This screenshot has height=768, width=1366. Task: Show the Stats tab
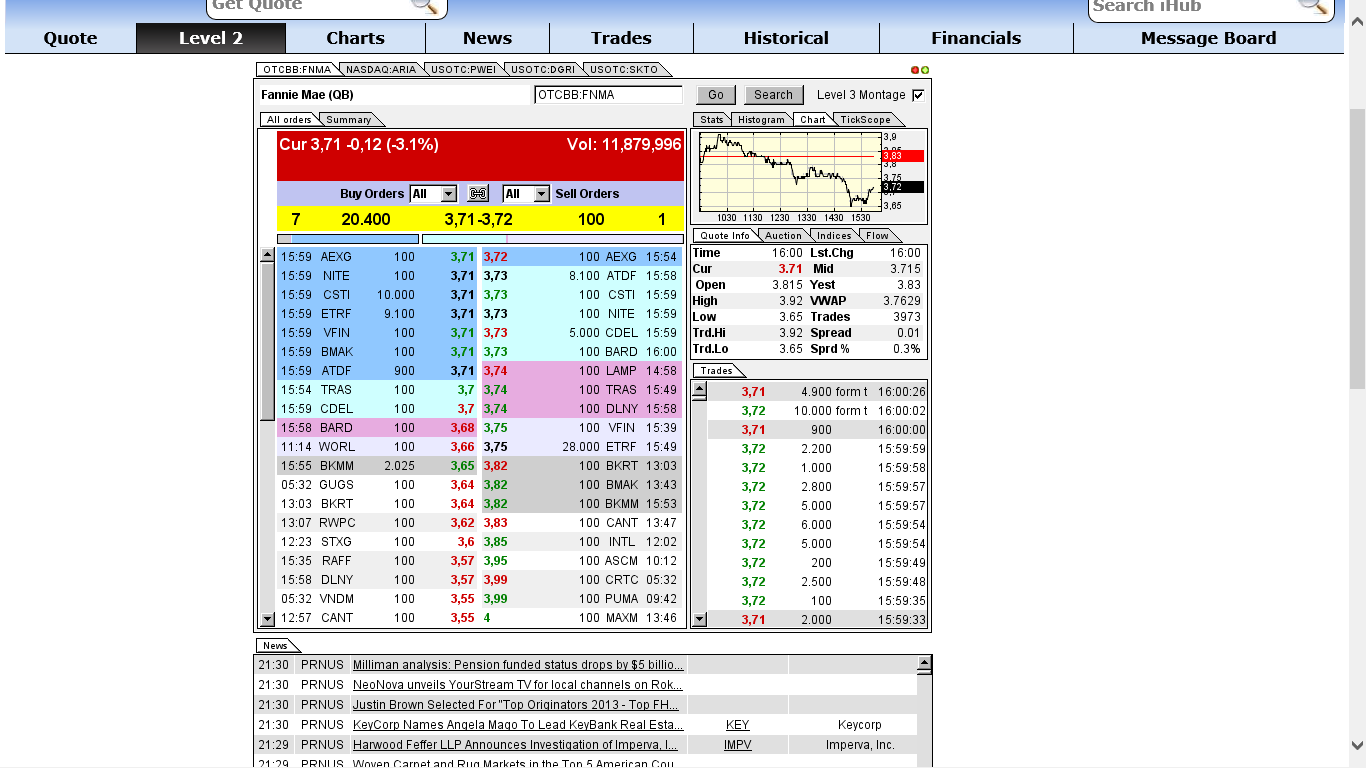[712, 120]
